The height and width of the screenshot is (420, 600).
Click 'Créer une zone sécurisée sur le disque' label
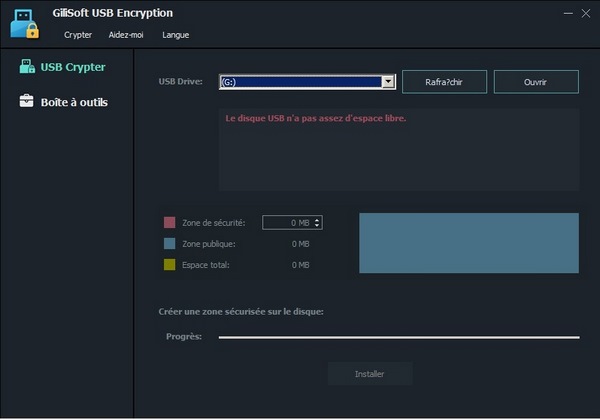click(x=241, y=312)
